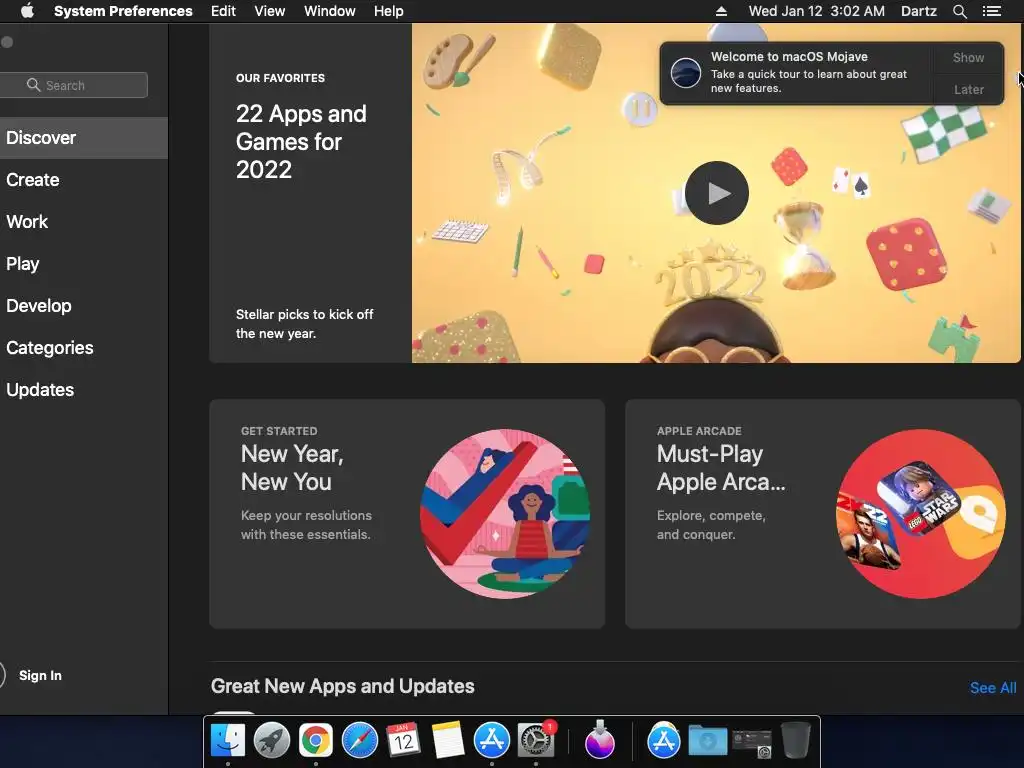
Task: Open the Must-Play Apple Arcade card
Action: point(823,514)
